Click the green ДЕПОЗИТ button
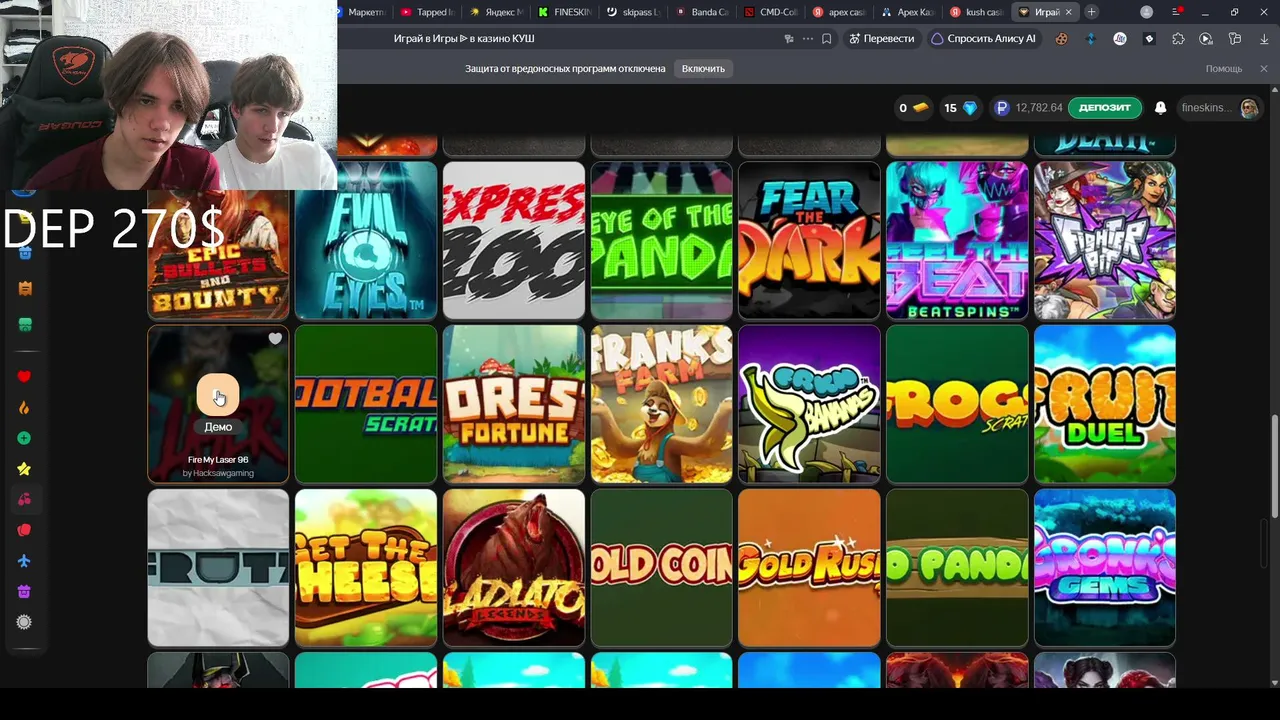Viewport: 1280px width, 720px height. point(1105,108)
